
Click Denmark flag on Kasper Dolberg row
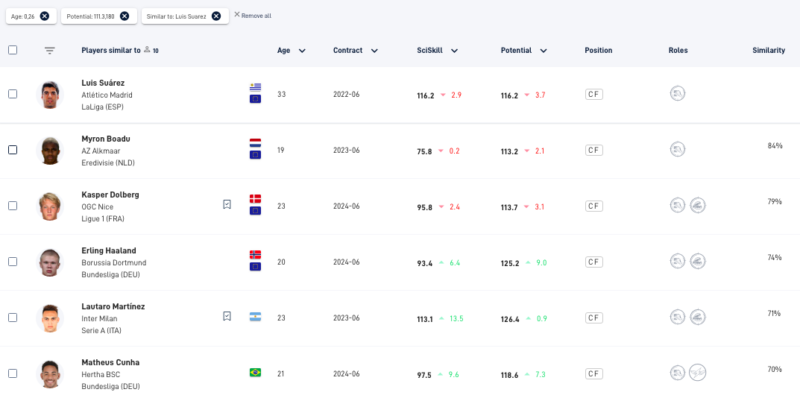pyautogui.click(x=255, y=198)
